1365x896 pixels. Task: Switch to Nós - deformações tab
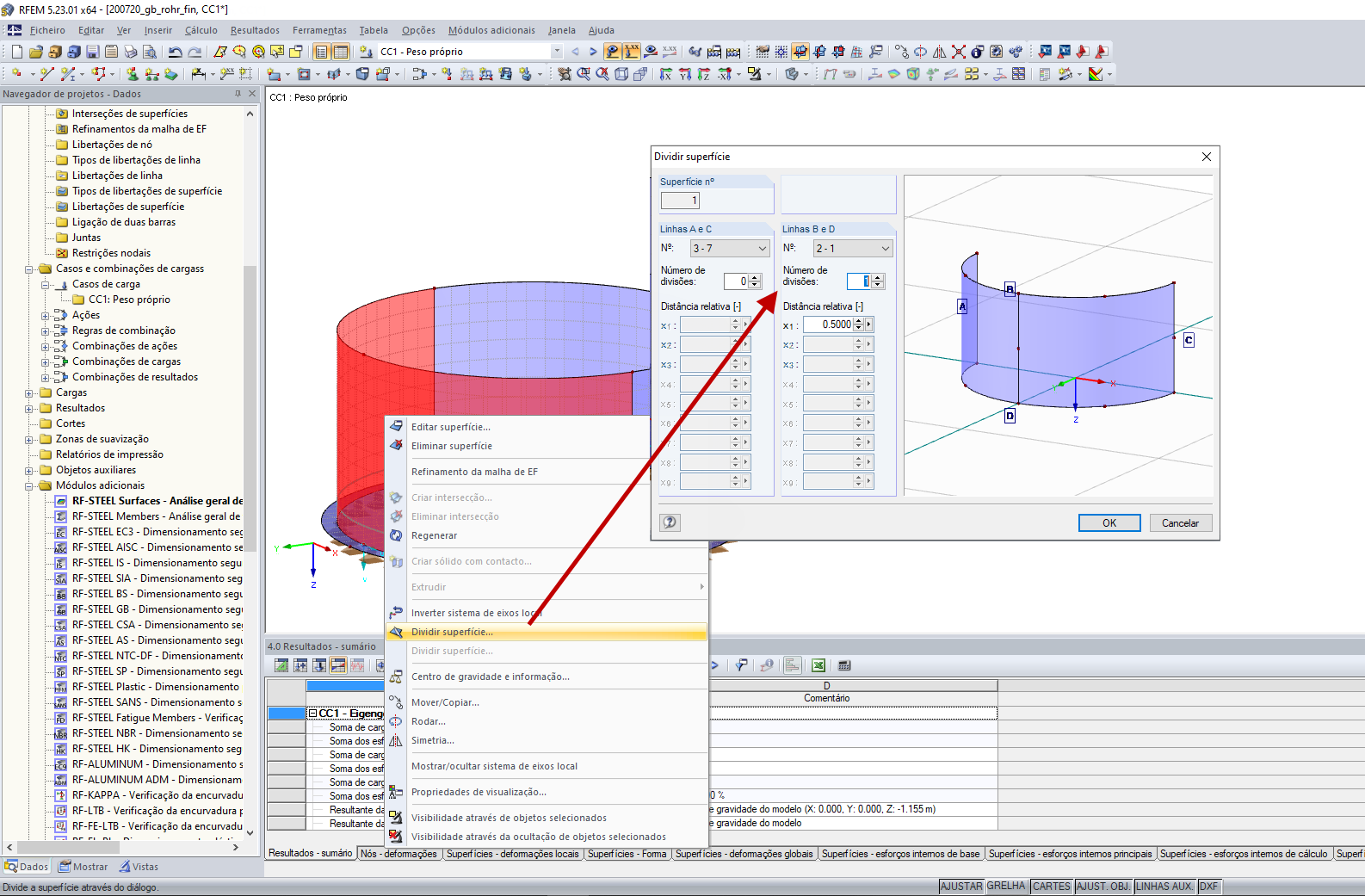pyautogui.click(x=398, y=854)
